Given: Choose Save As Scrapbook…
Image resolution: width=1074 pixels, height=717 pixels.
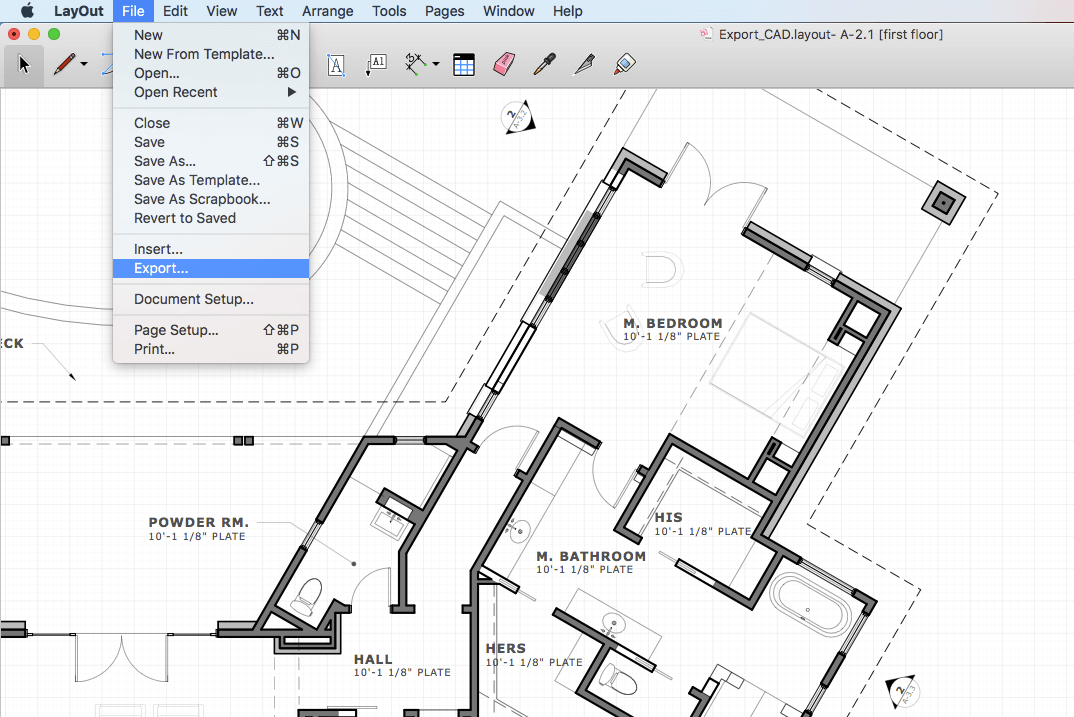Looking at the screenshot, I should point(211,199).
